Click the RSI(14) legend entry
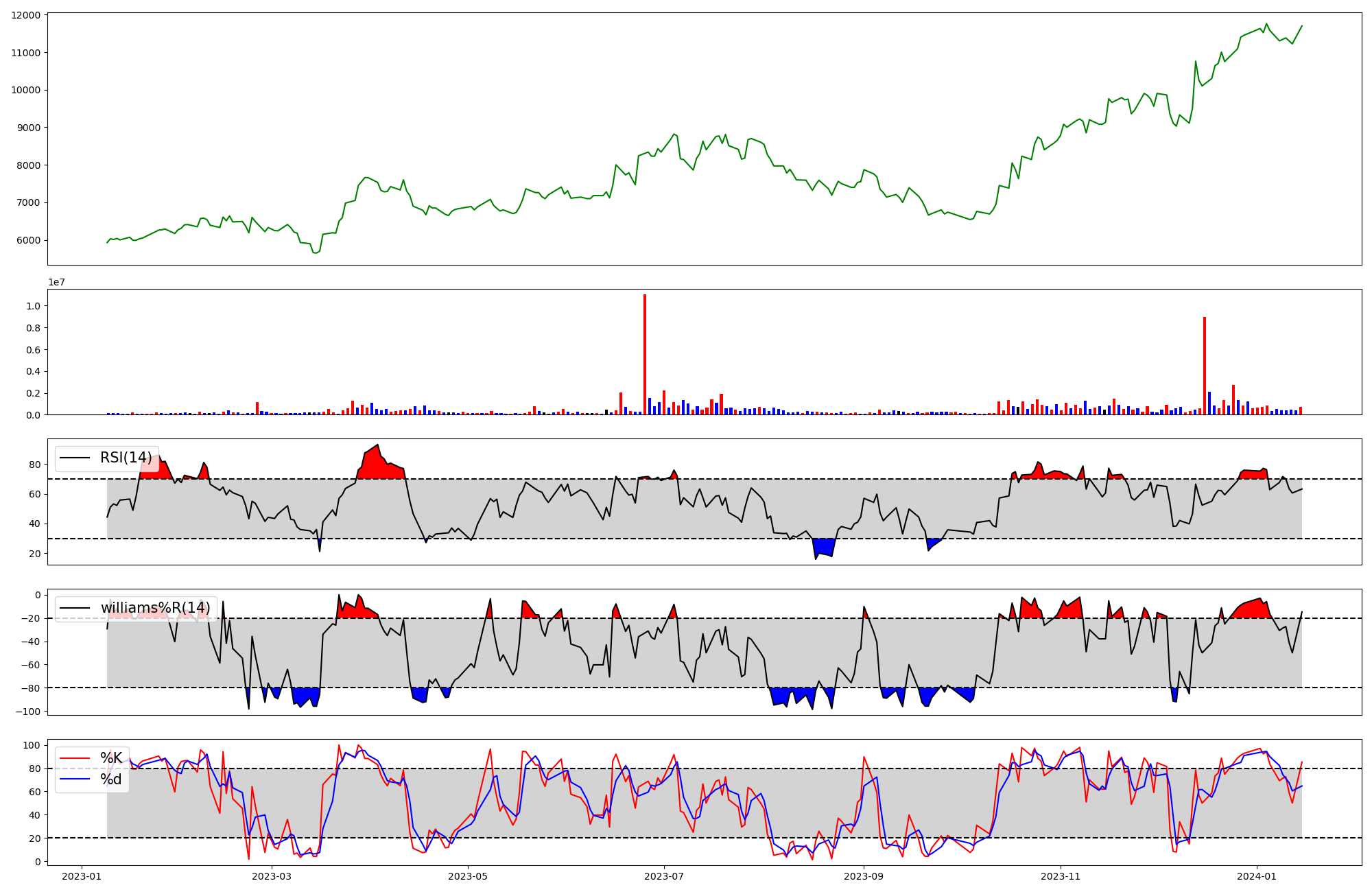Screen dimensions: 1372x892 click(126, 458)
